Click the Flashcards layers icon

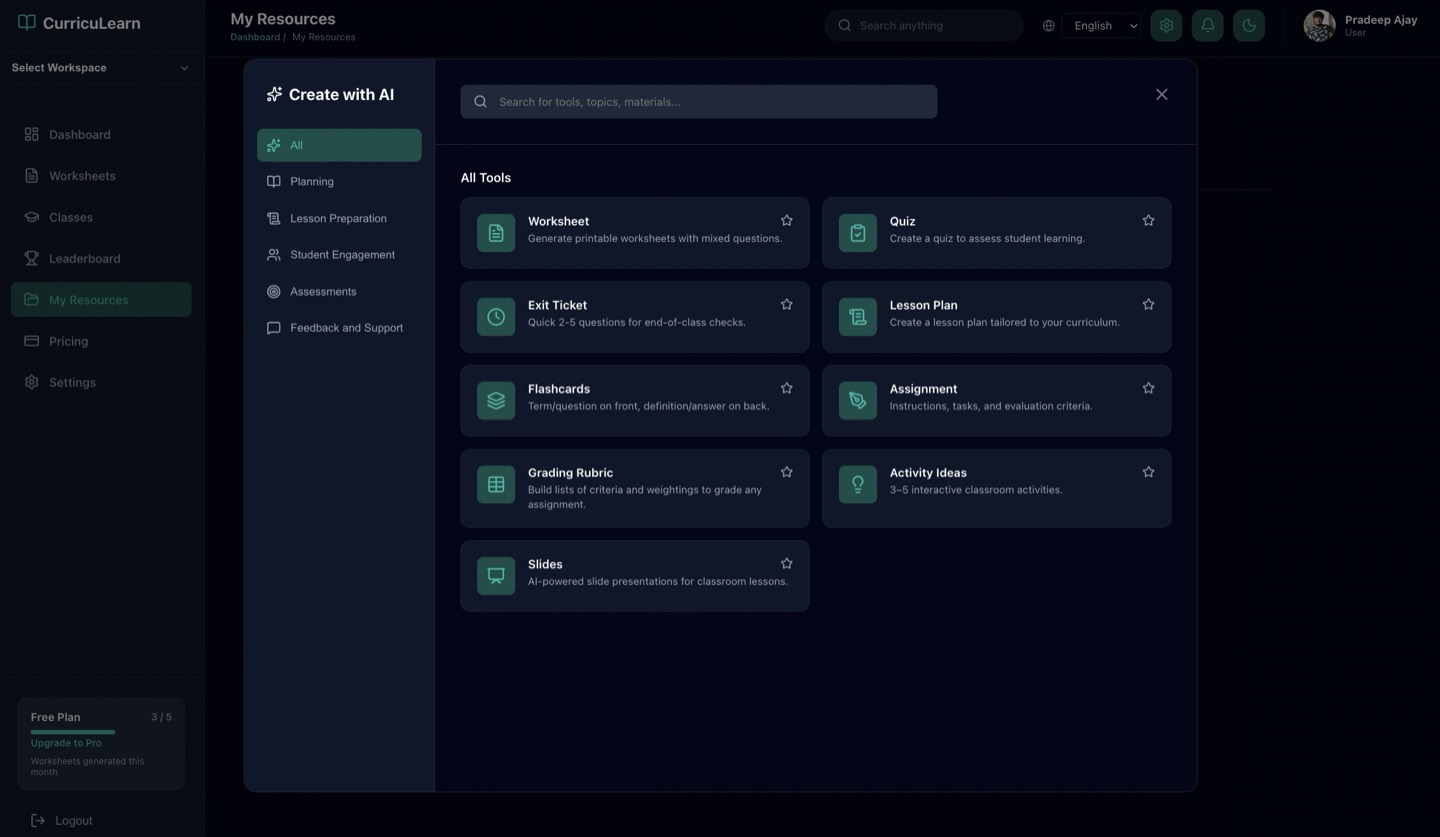click(496, 401)
